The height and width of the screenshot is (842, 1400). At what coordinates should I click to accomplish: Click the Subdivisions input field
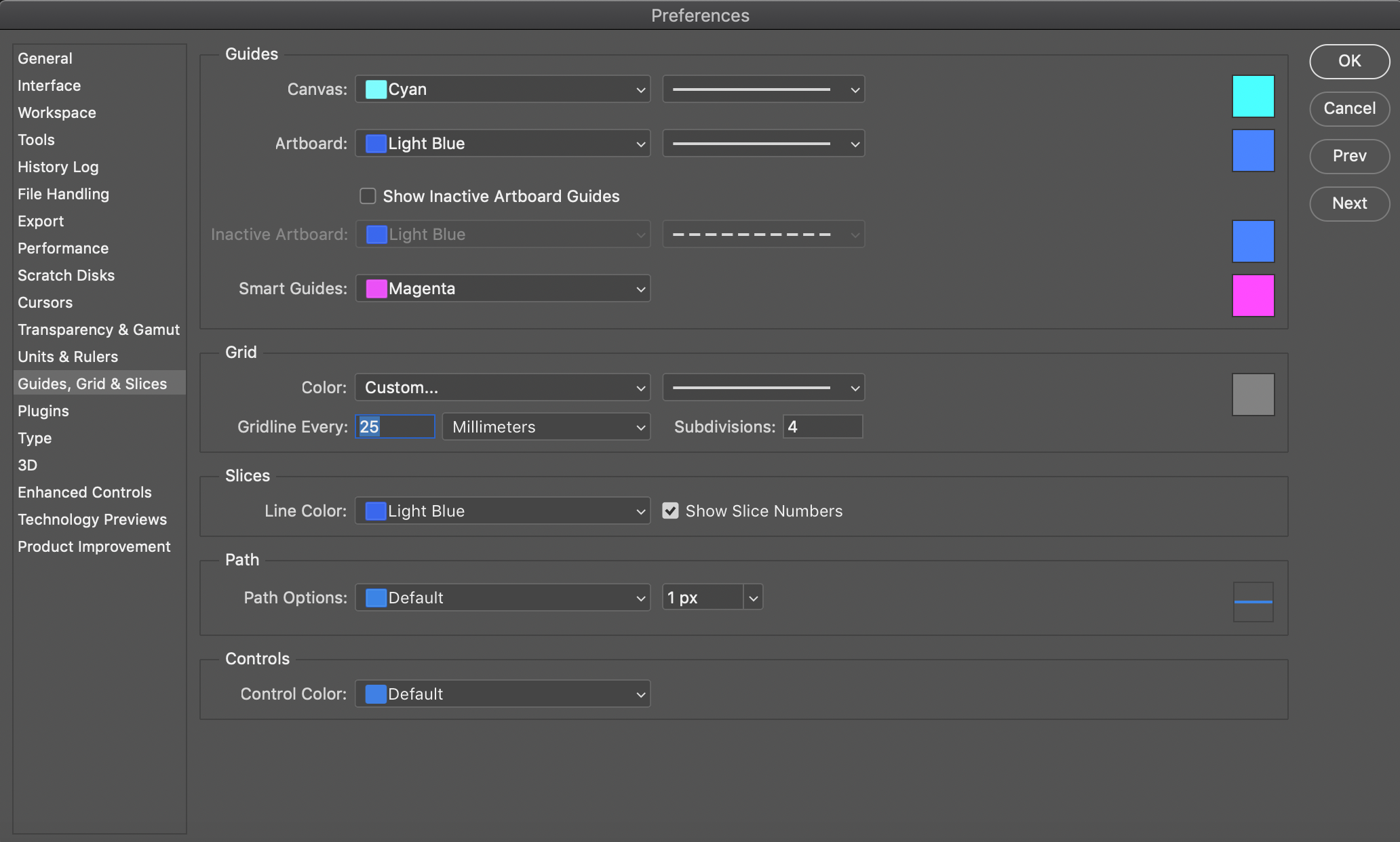coord(822,427)
